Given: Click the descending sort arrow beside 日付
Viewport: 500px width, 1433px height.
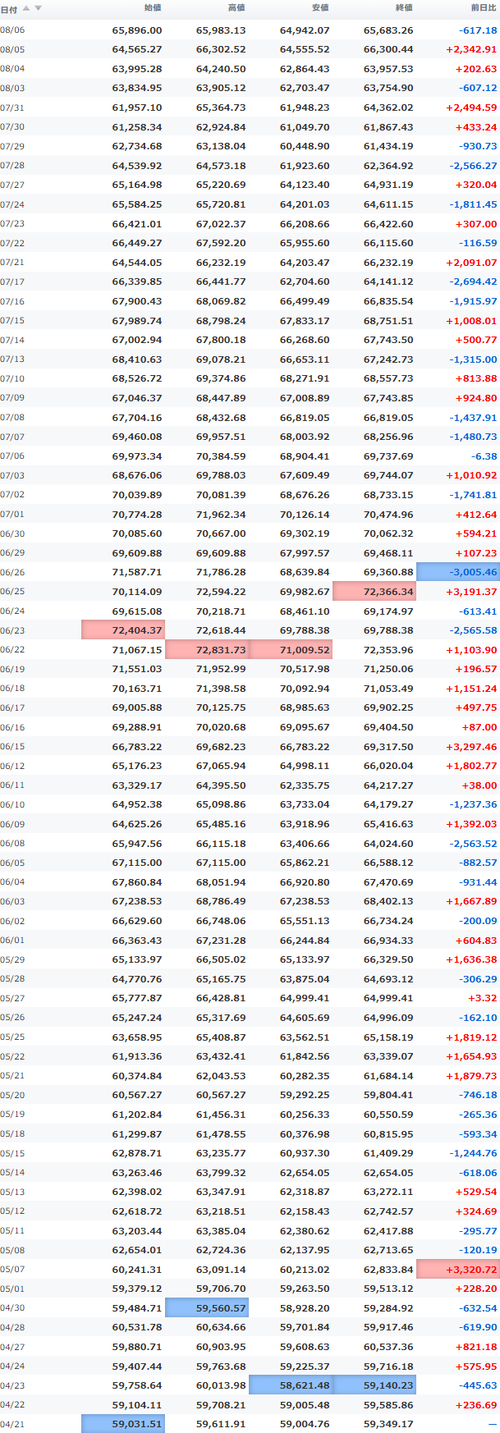Looking at the screenshot, I should pyautogui.click(x=38, y=8).
